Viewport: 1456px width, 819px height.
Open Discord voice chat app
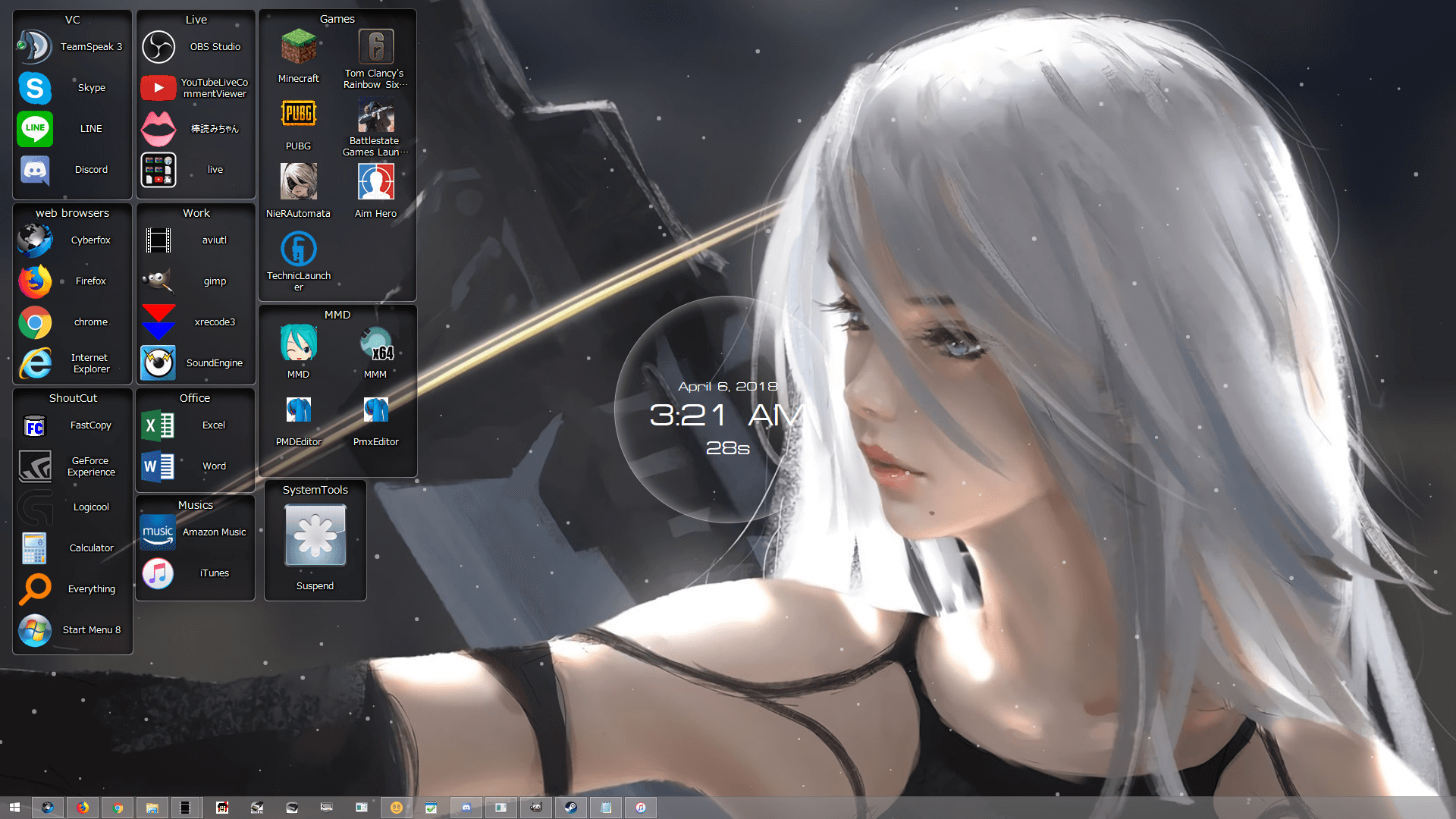coord(33,169)
